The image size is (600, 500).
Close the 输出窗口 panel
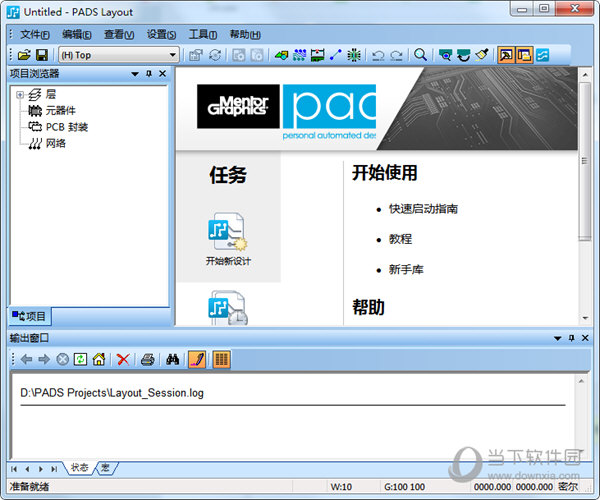pos(585,338)
